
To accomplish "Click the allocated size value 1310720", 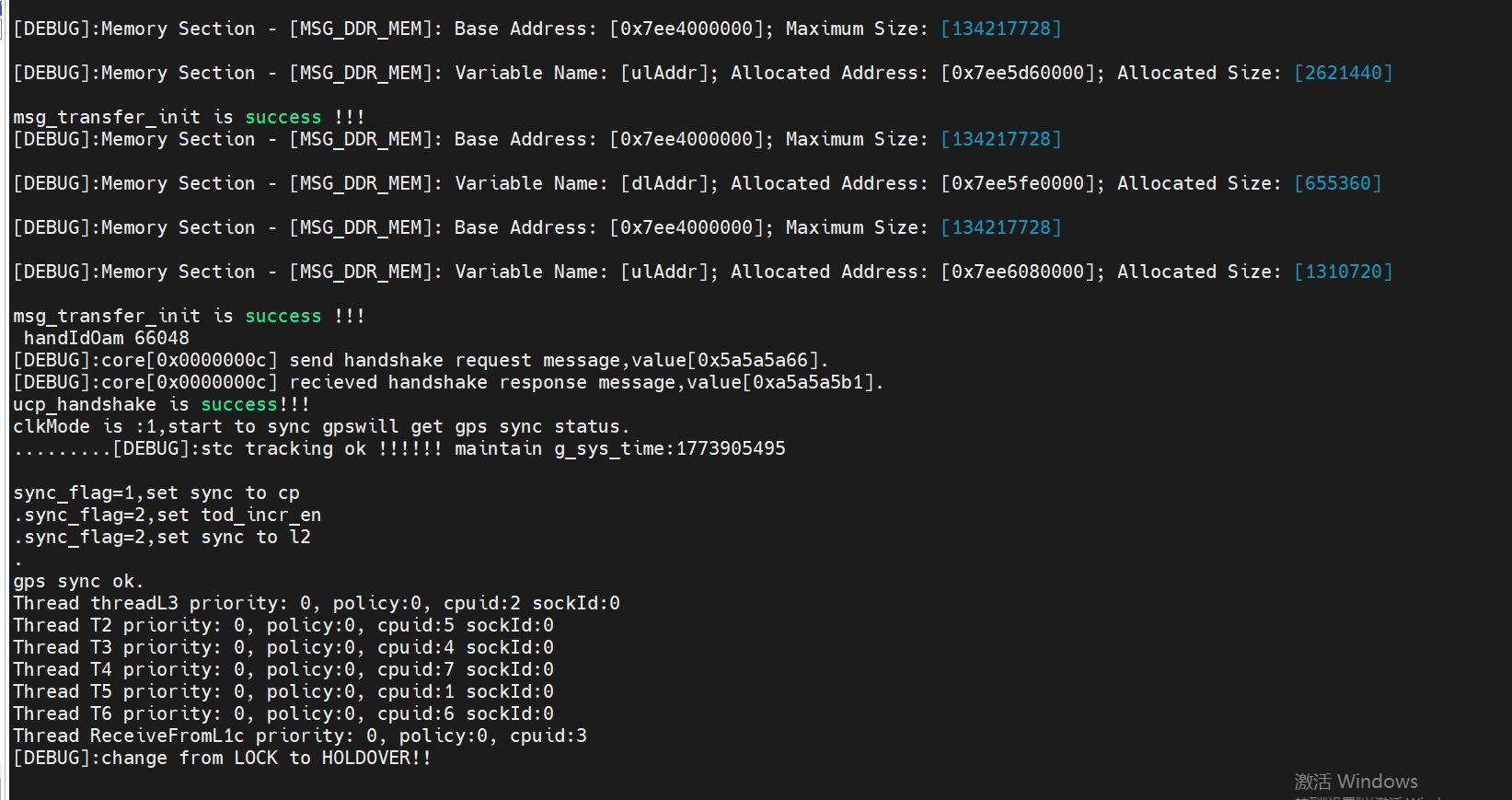I will [1343, 272].
